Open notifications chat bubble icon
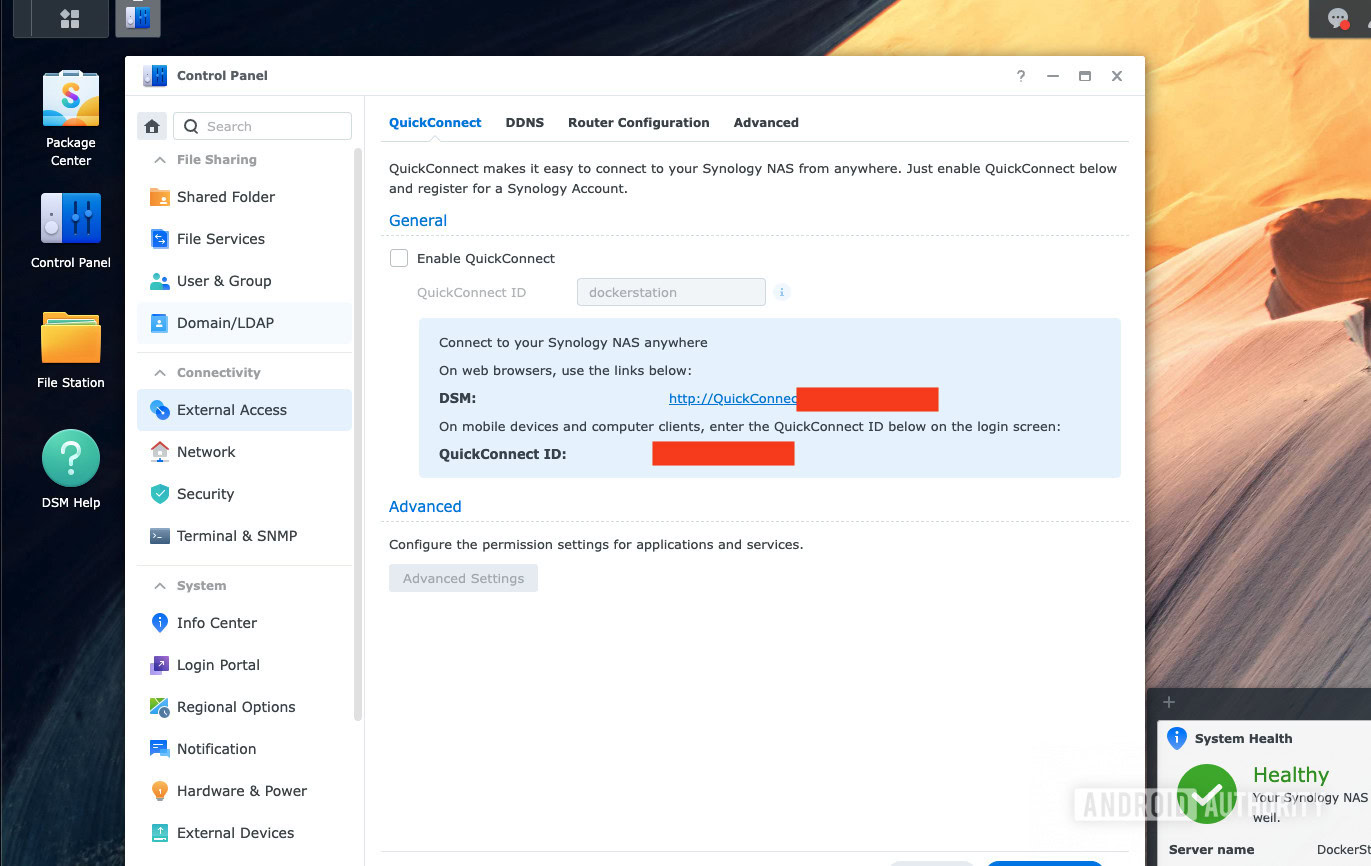 1338,18
